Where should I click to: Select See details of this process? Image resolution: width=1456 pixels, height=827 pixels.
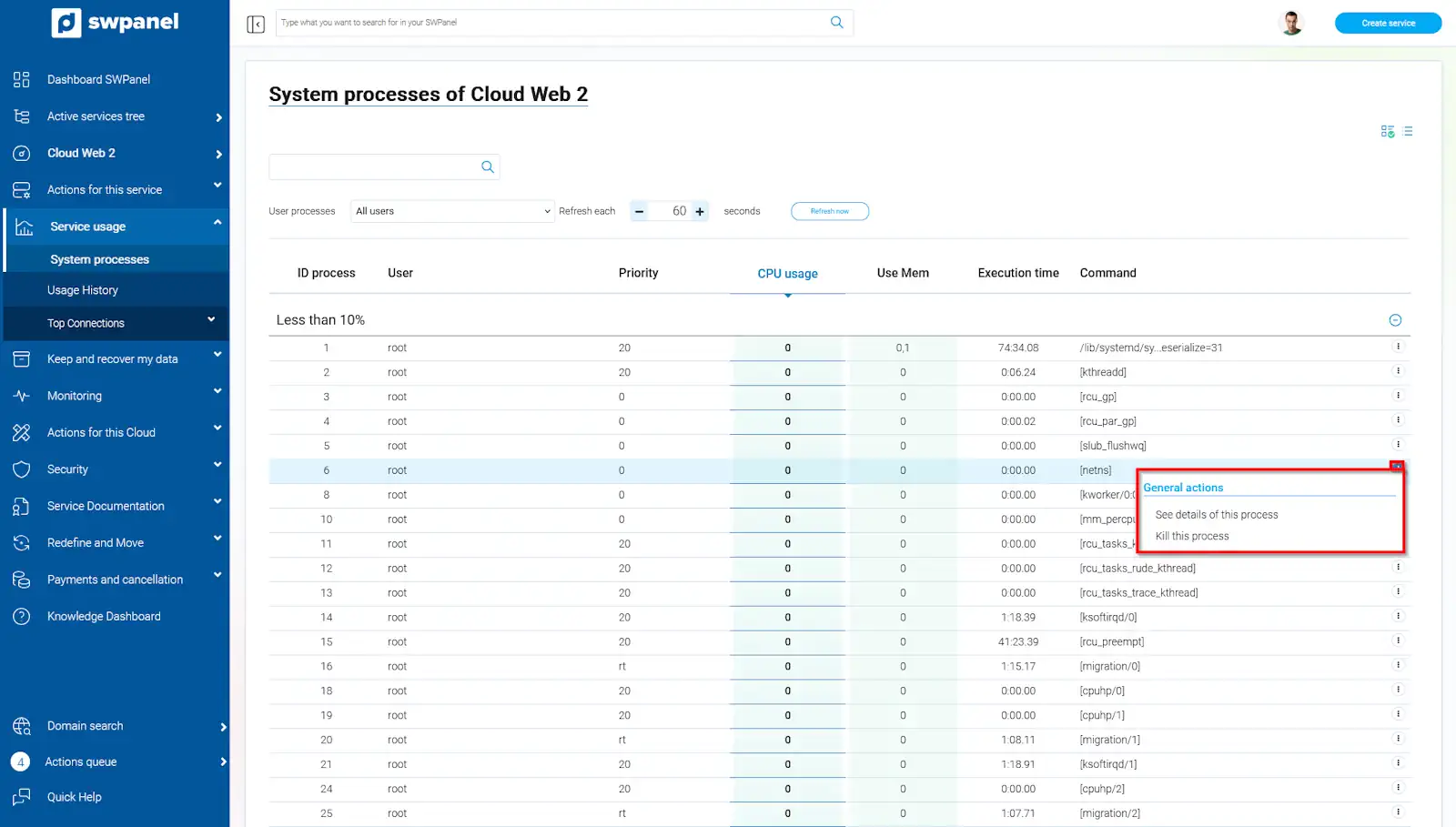pyautogui.click(x=1217, y=515)
